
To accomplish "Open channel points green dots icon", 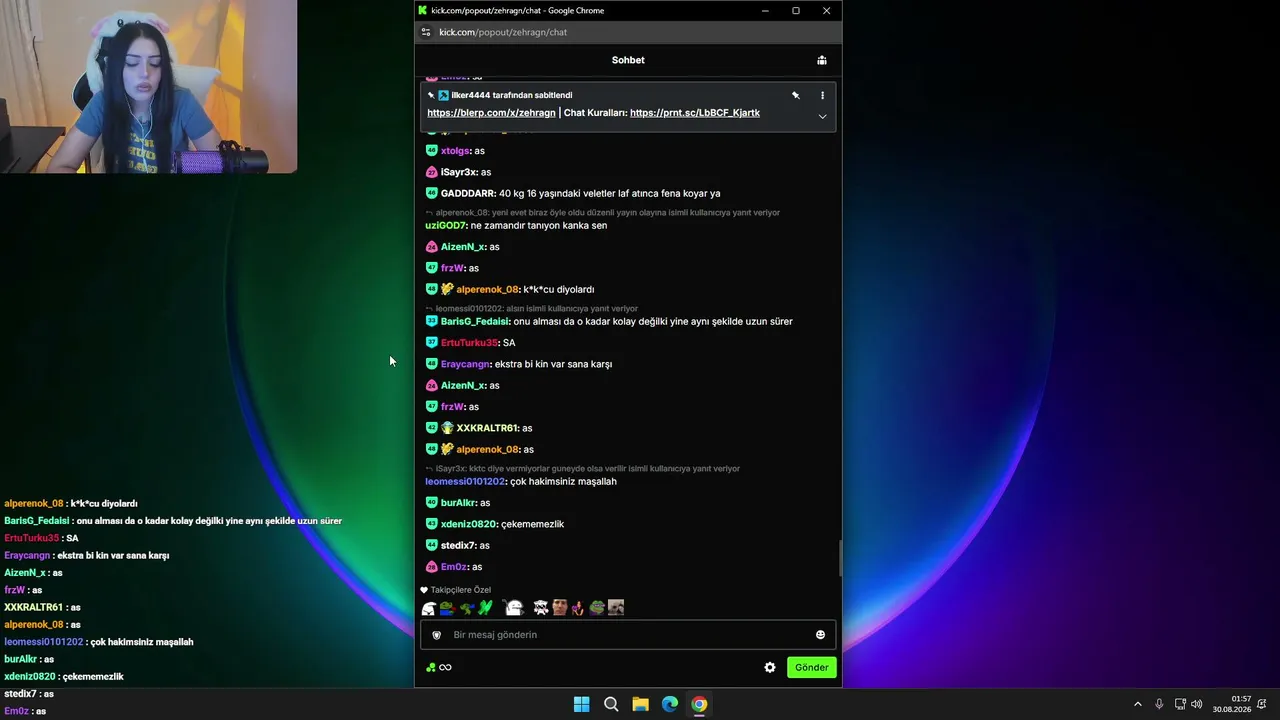I will [x=430, y=667].
